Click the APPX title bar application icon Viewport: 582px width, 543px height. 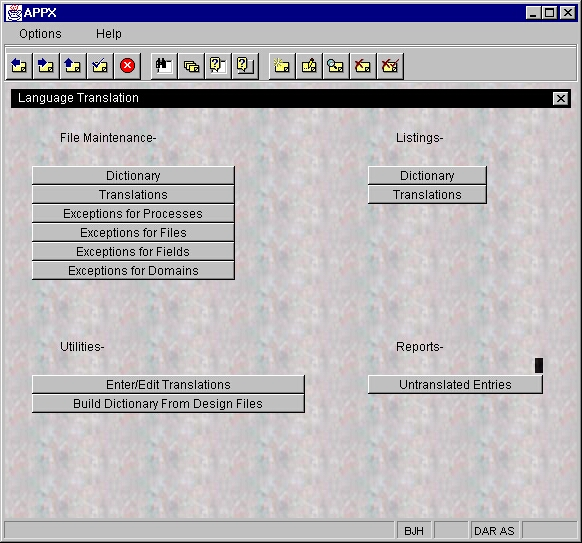coord(14,13)
